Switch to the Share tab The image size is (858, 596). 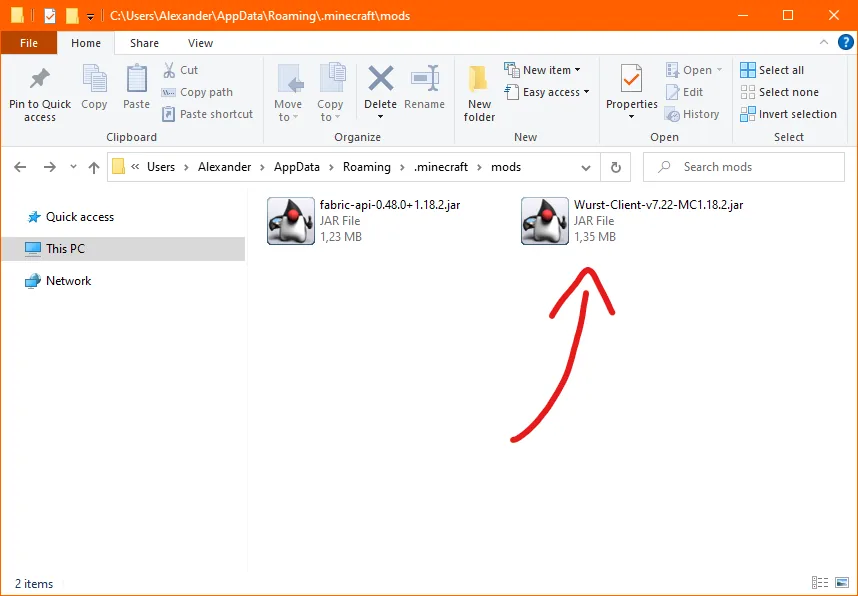point(144,43)
